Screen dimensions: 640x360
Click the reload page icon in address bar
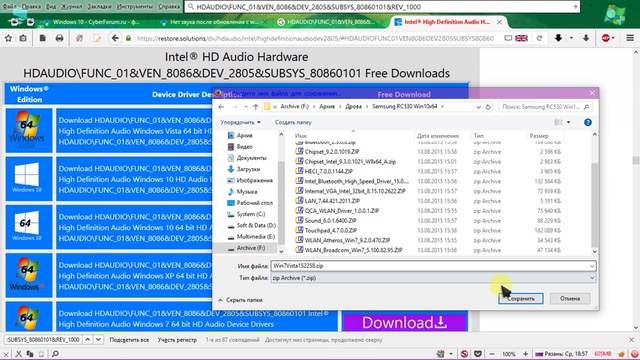pyautogui.click(x=539, y=38)
